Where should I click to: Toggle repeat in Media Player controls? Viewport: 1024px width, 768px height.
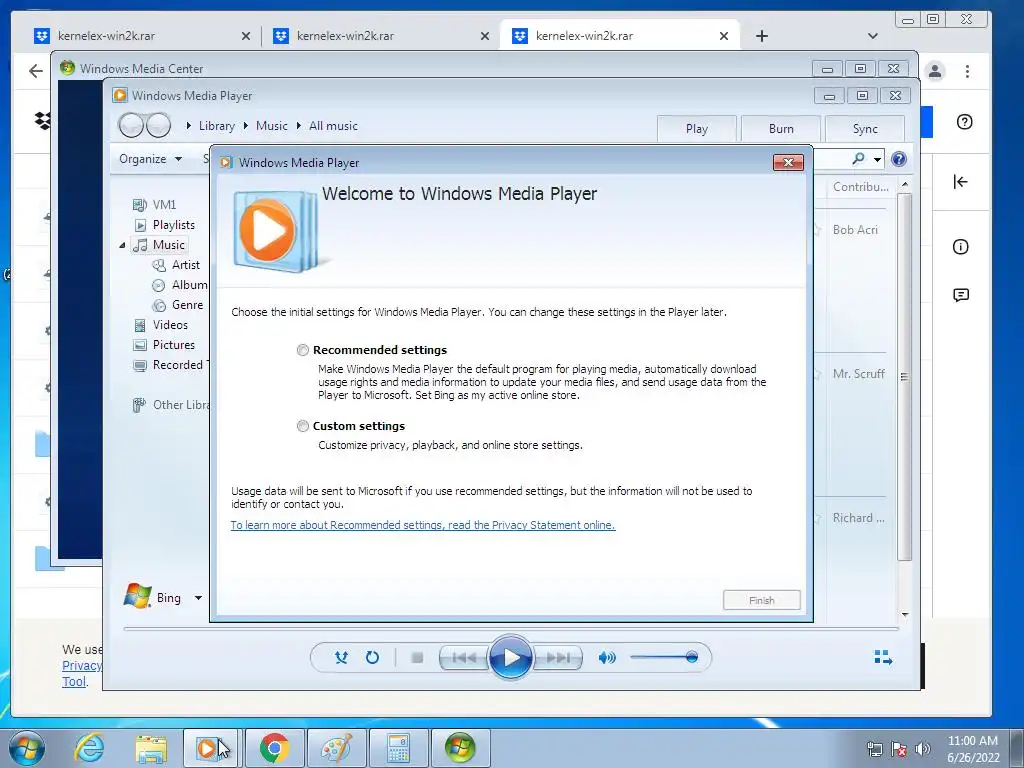pos(372,658)
